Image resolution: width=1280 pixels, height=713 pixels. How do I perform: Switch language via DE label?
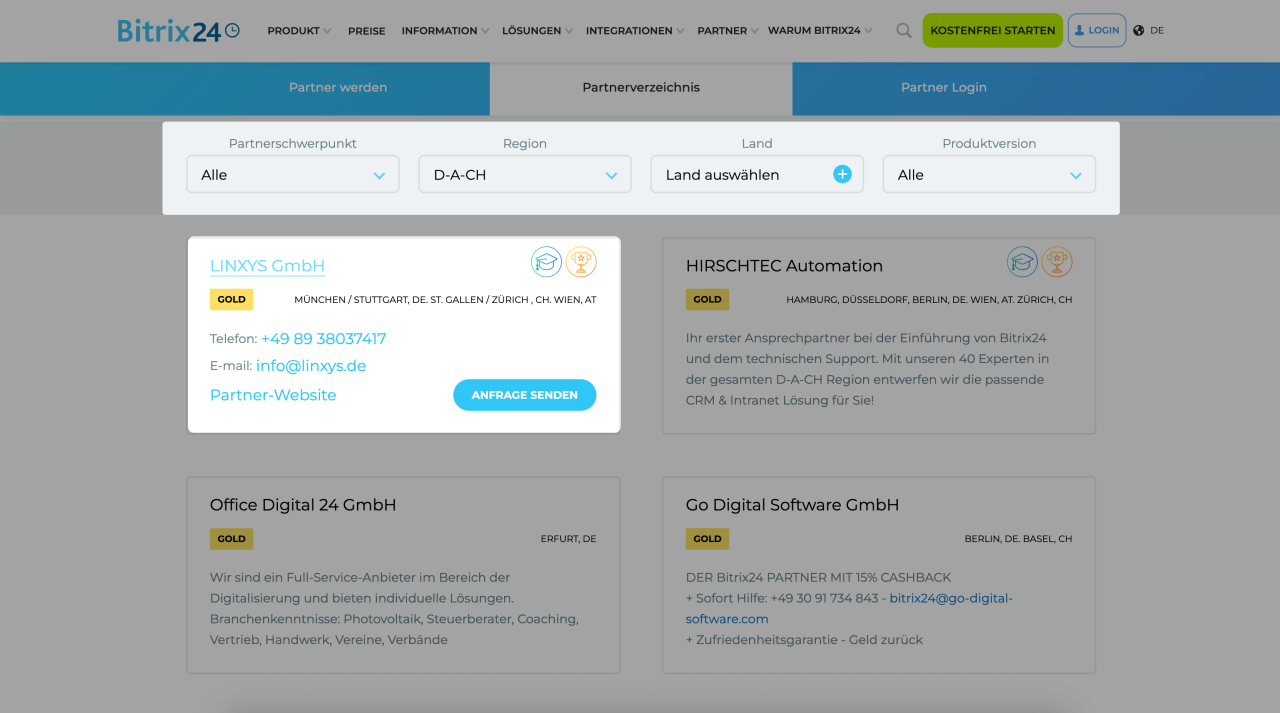[x=1157, y=31]
